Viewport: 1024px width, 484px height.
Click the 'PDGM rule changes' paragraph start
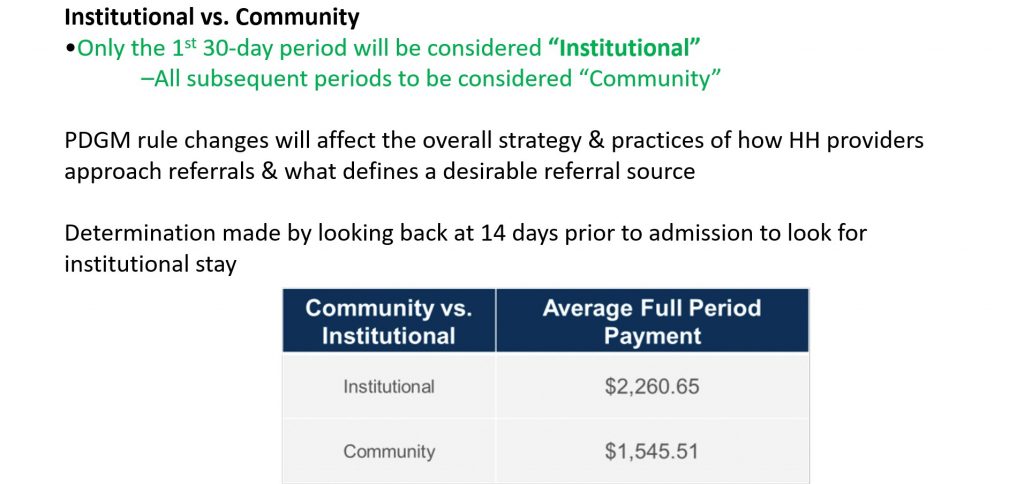tap(168, 140)
